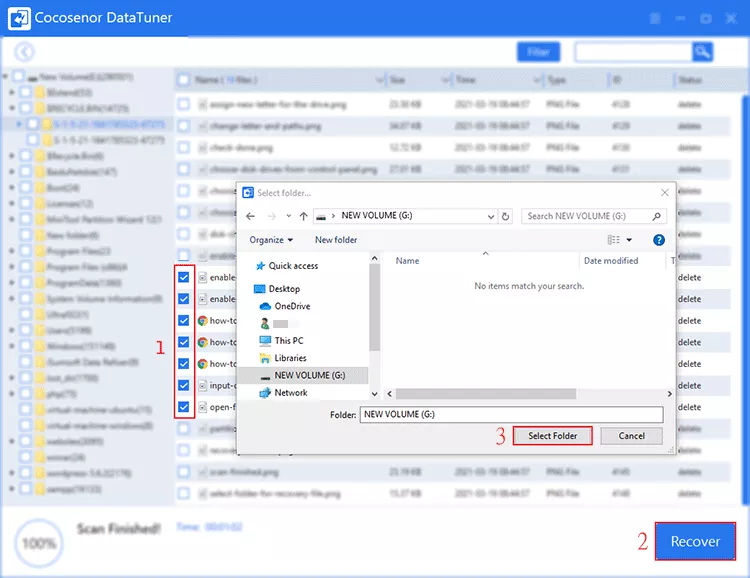This screenshot has width=750, height=578.
Task: Select Quick access in navigation pane
Action: click(293, 266)
